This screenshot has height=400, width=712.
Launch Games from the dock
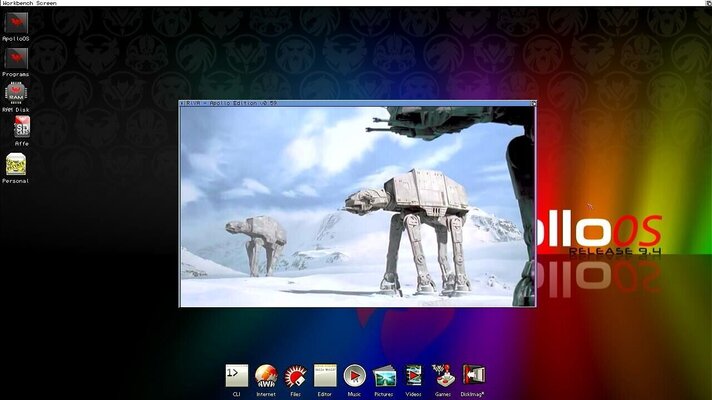pos(442,375)
